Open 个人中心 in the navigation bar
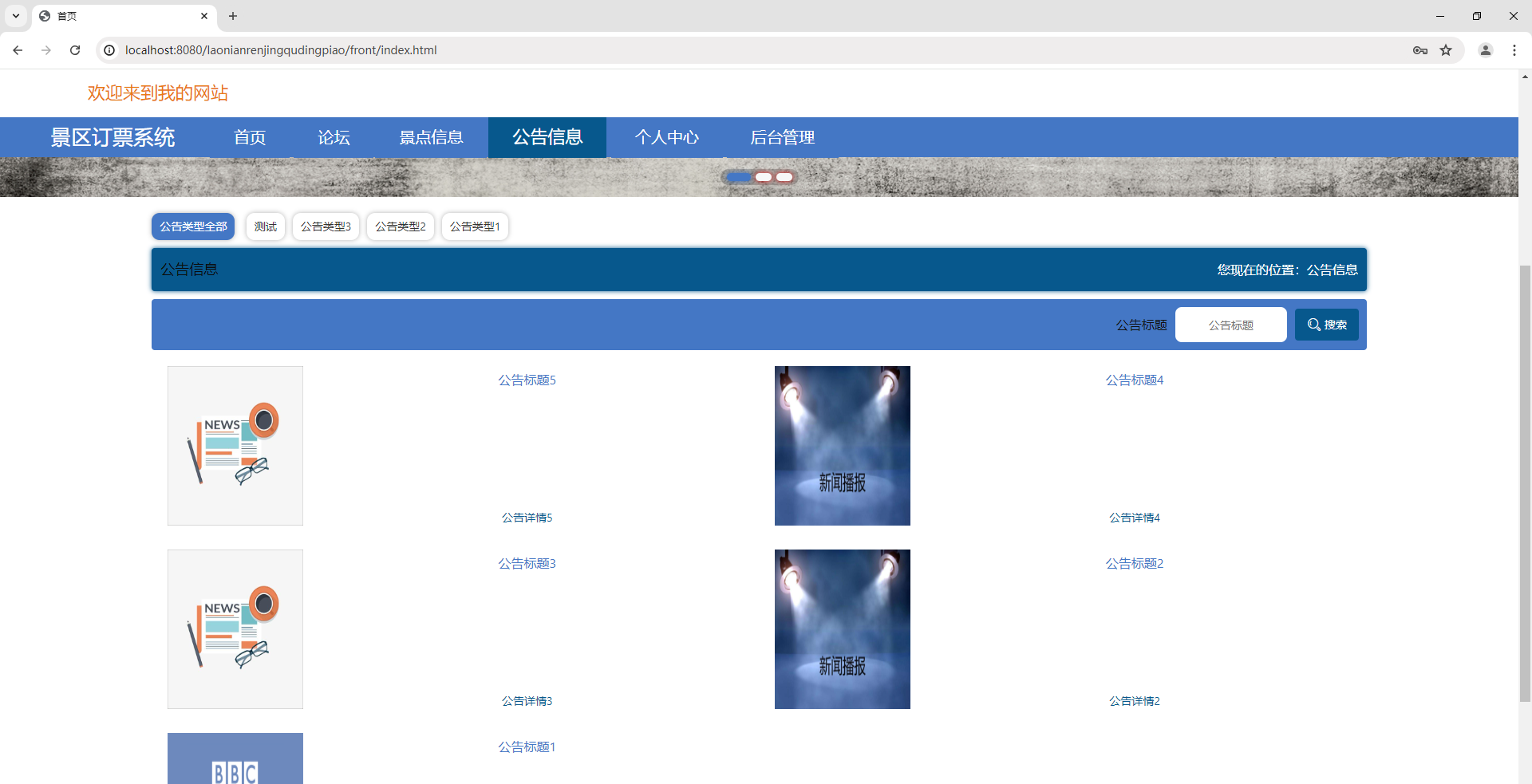1532x784 pixels. 667,137
